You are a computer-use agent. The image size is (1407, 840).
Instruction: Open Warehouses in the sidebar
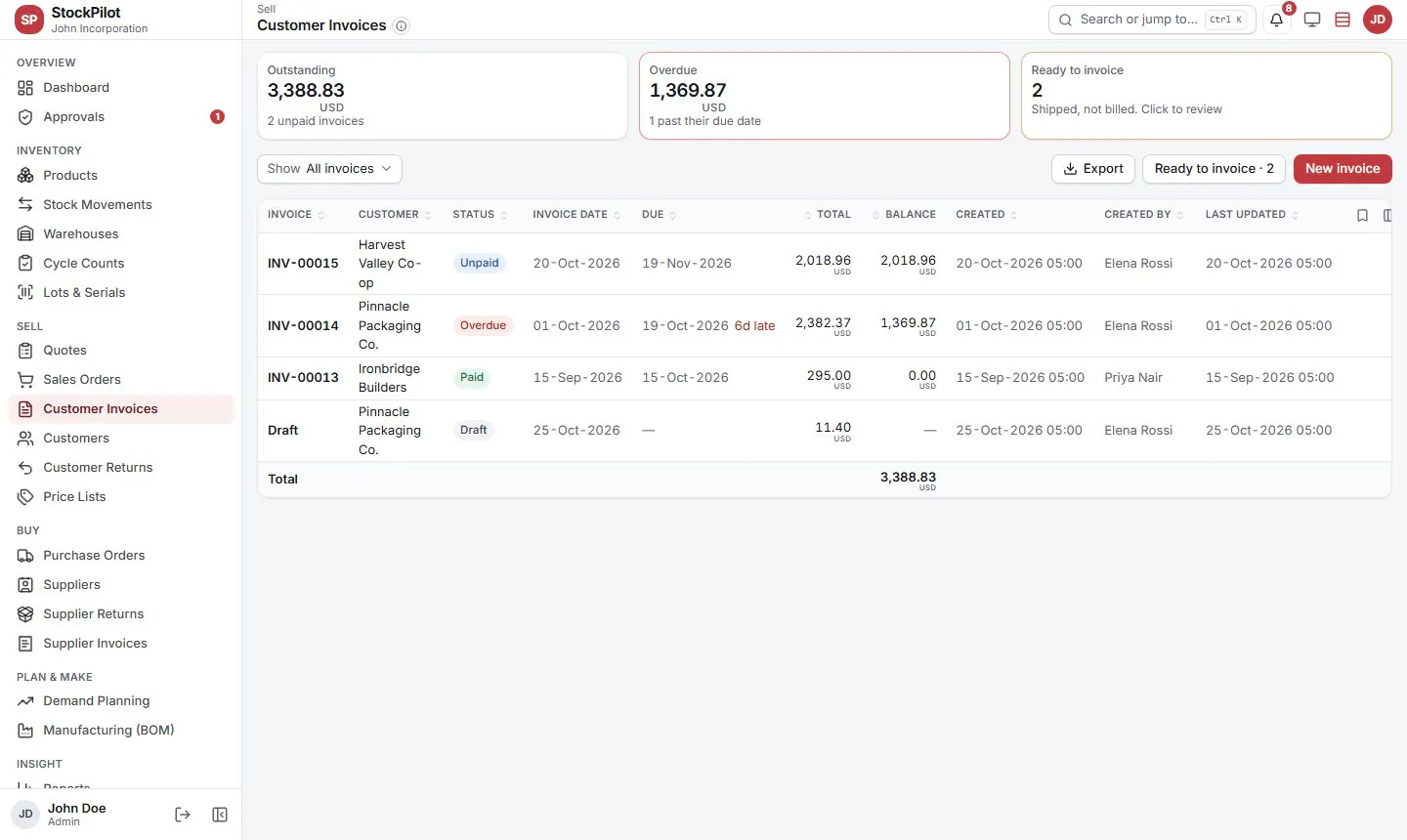click(121, 234)
